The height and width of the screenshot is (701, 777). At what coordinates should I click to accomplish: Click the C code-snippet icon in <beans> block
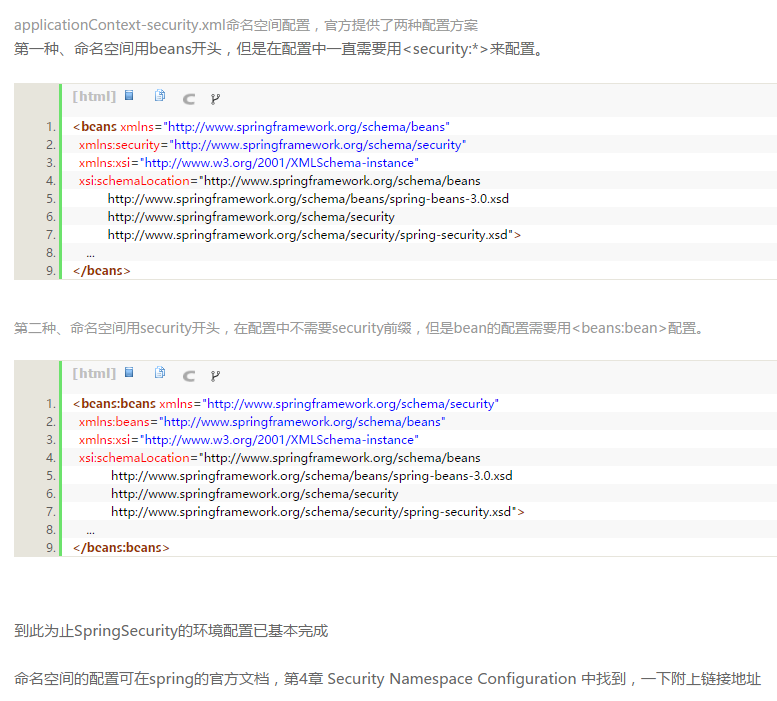tap(189, 99)
